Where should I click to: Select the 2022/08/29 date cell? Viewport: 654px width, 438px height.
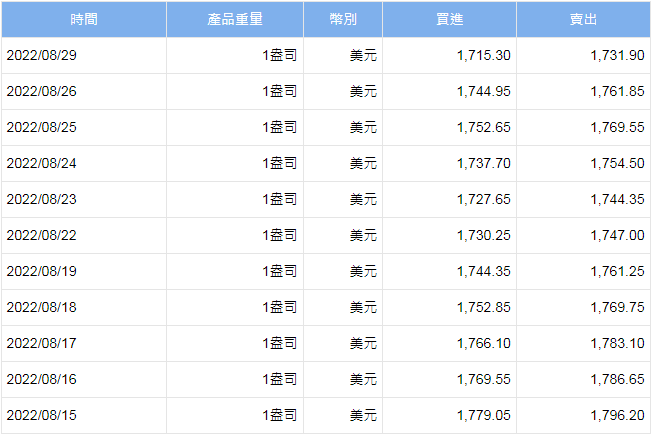click(42, 55)
